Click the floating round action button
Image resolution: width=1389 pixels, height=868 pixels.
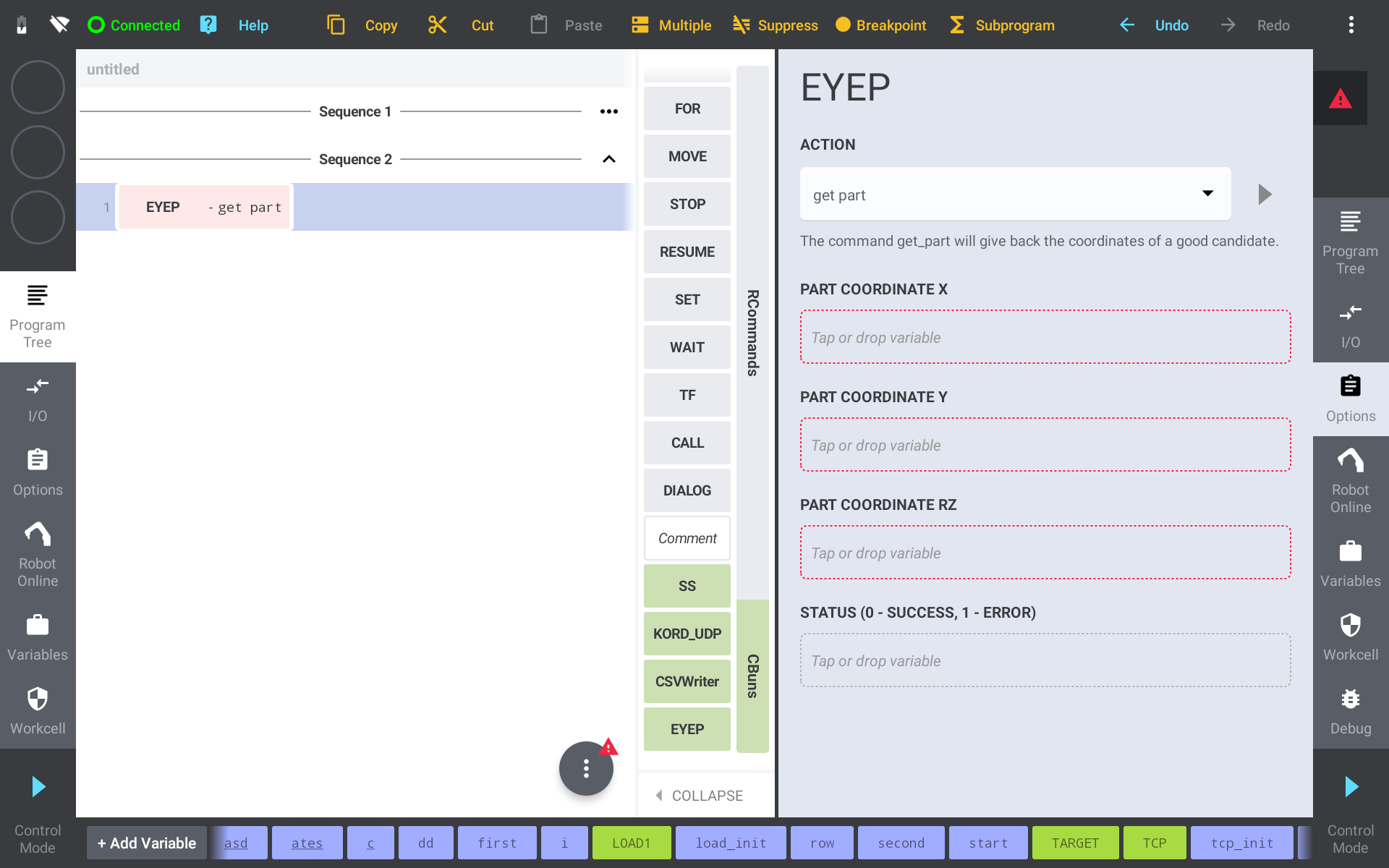pos(586,768)
